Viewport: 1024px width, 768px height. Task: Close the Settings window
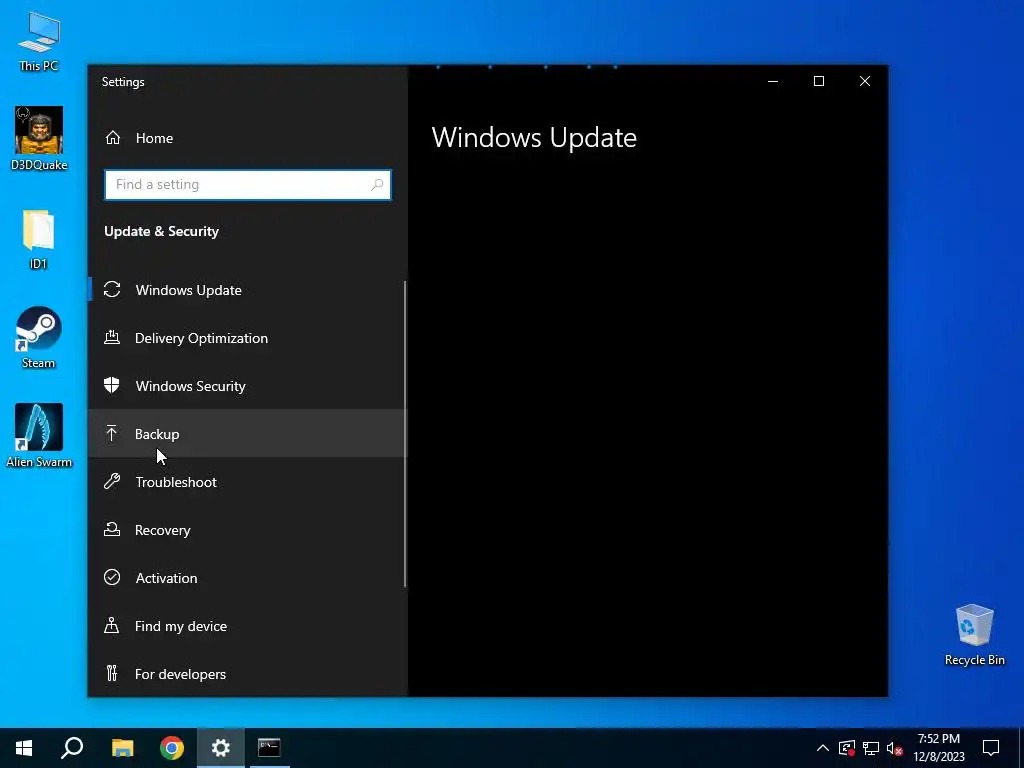point(865,81)
